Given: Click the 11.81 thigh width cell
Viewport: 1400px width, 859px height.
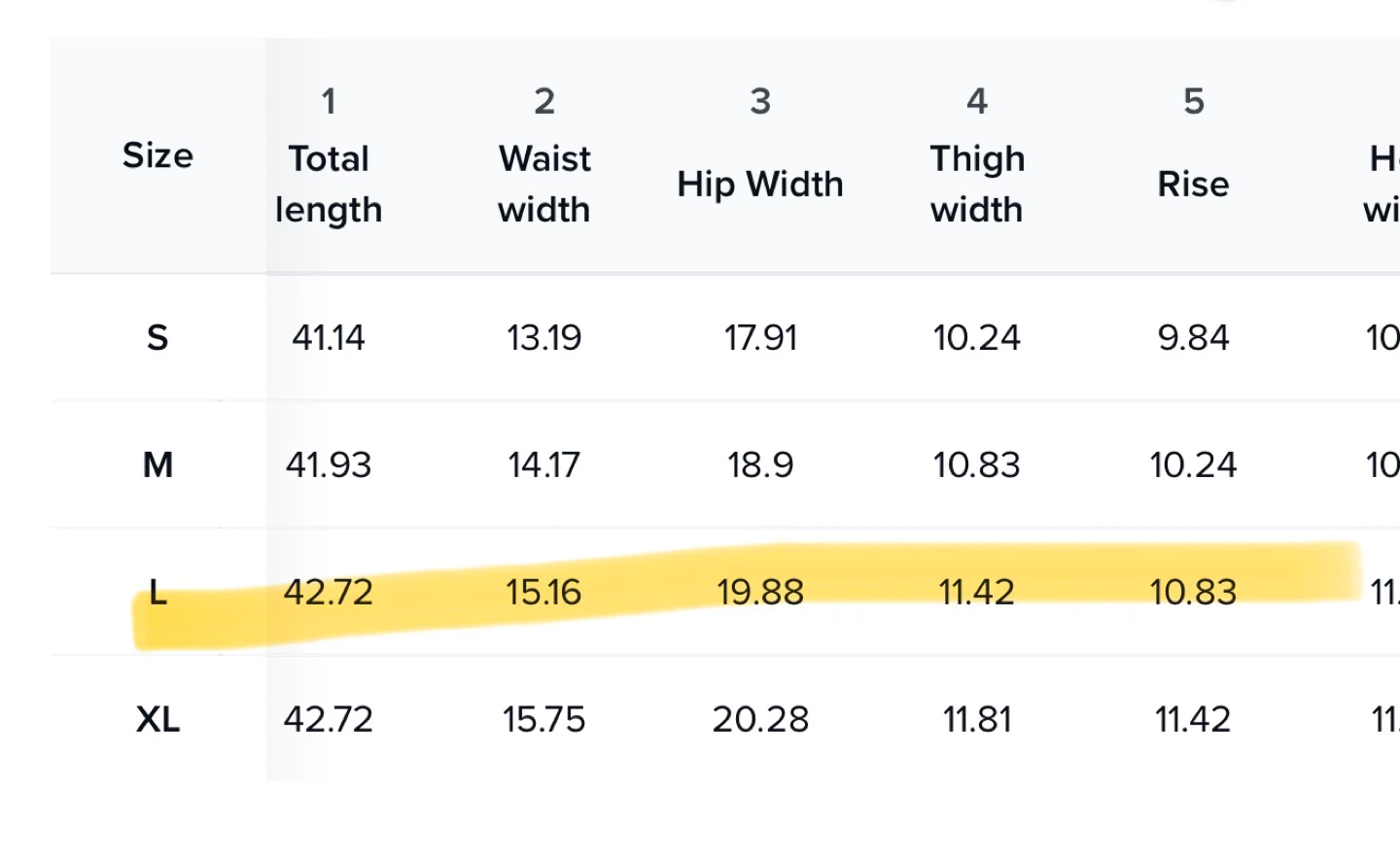Looking at the screenshot, I should [x=977, y=719].
